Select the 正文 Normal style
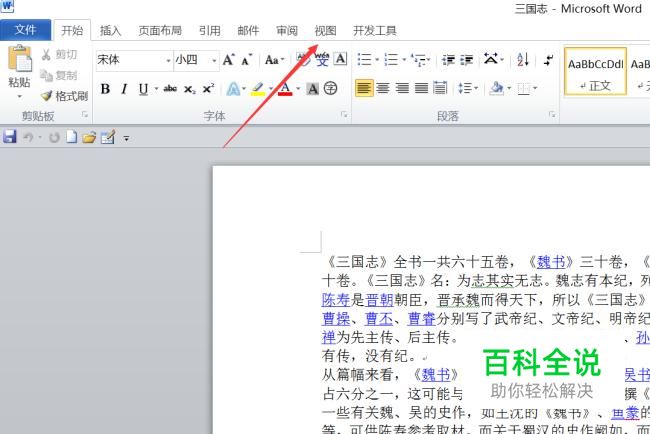Screen dimensions: 650x434 595,72
